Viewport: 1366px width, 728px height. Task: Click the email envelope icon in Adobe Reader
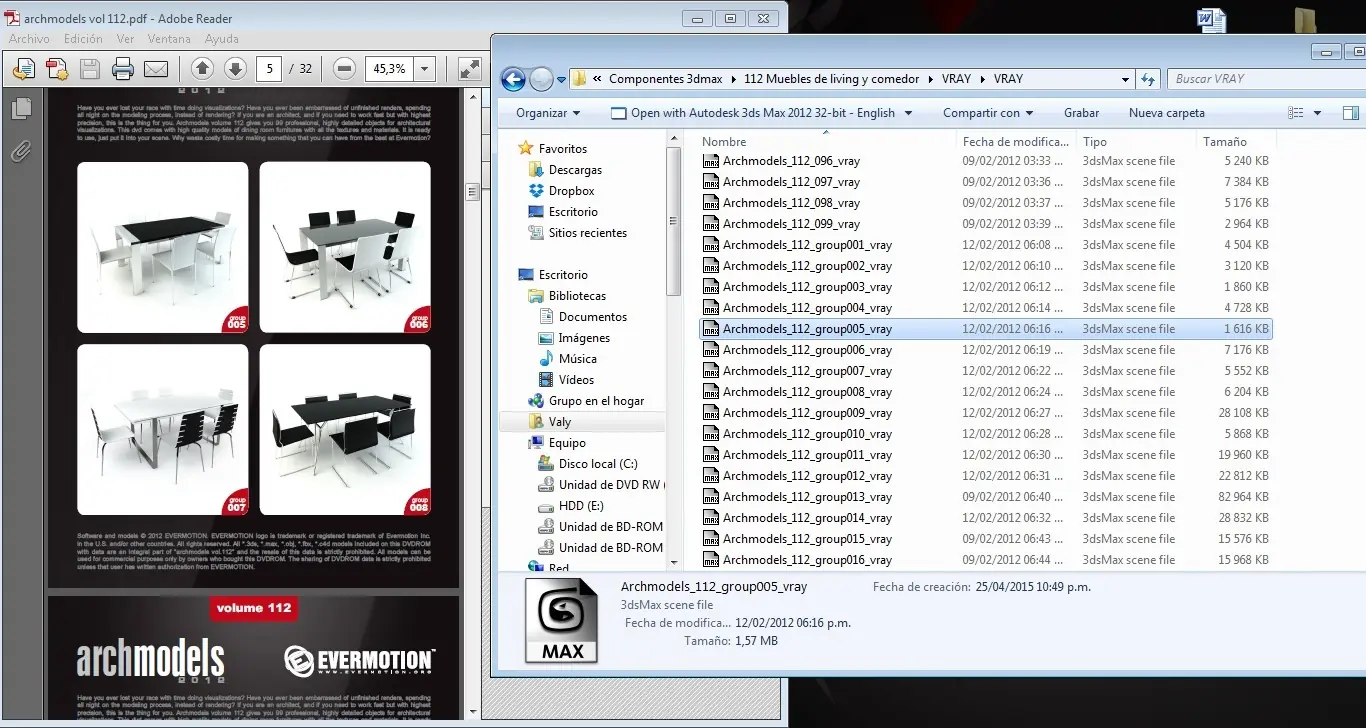pos(156,69)
